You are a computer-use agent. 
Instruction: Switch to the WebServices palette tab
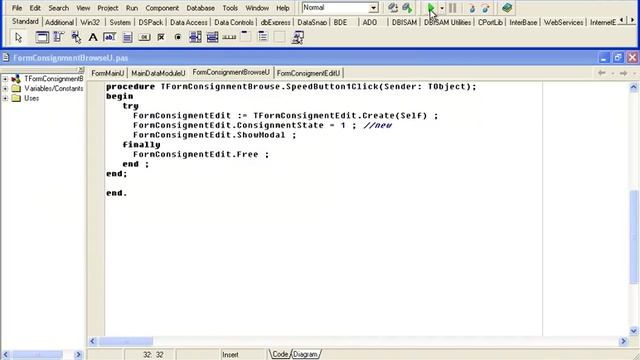click(x=563, y=22)
